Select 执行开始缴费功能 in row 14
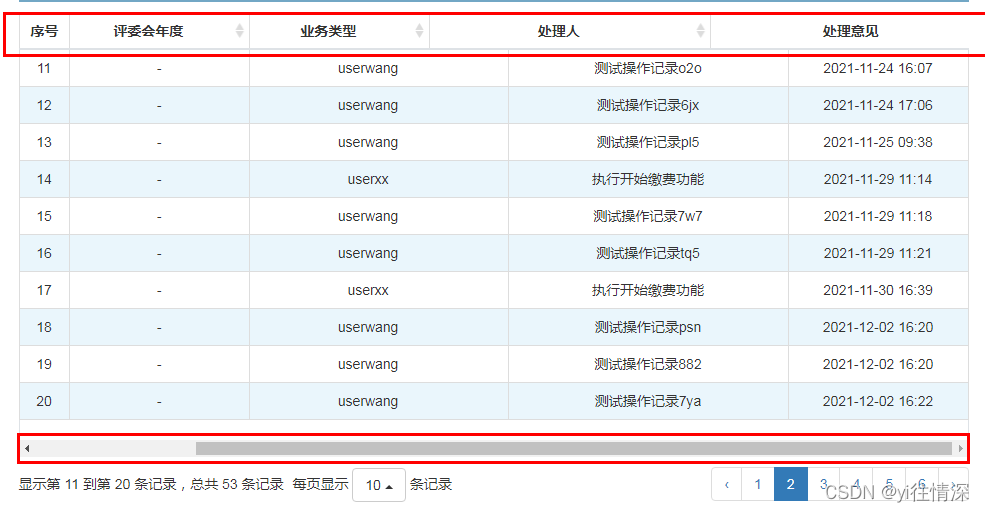Viewport: 985px width, 512px height. [648, 180]
